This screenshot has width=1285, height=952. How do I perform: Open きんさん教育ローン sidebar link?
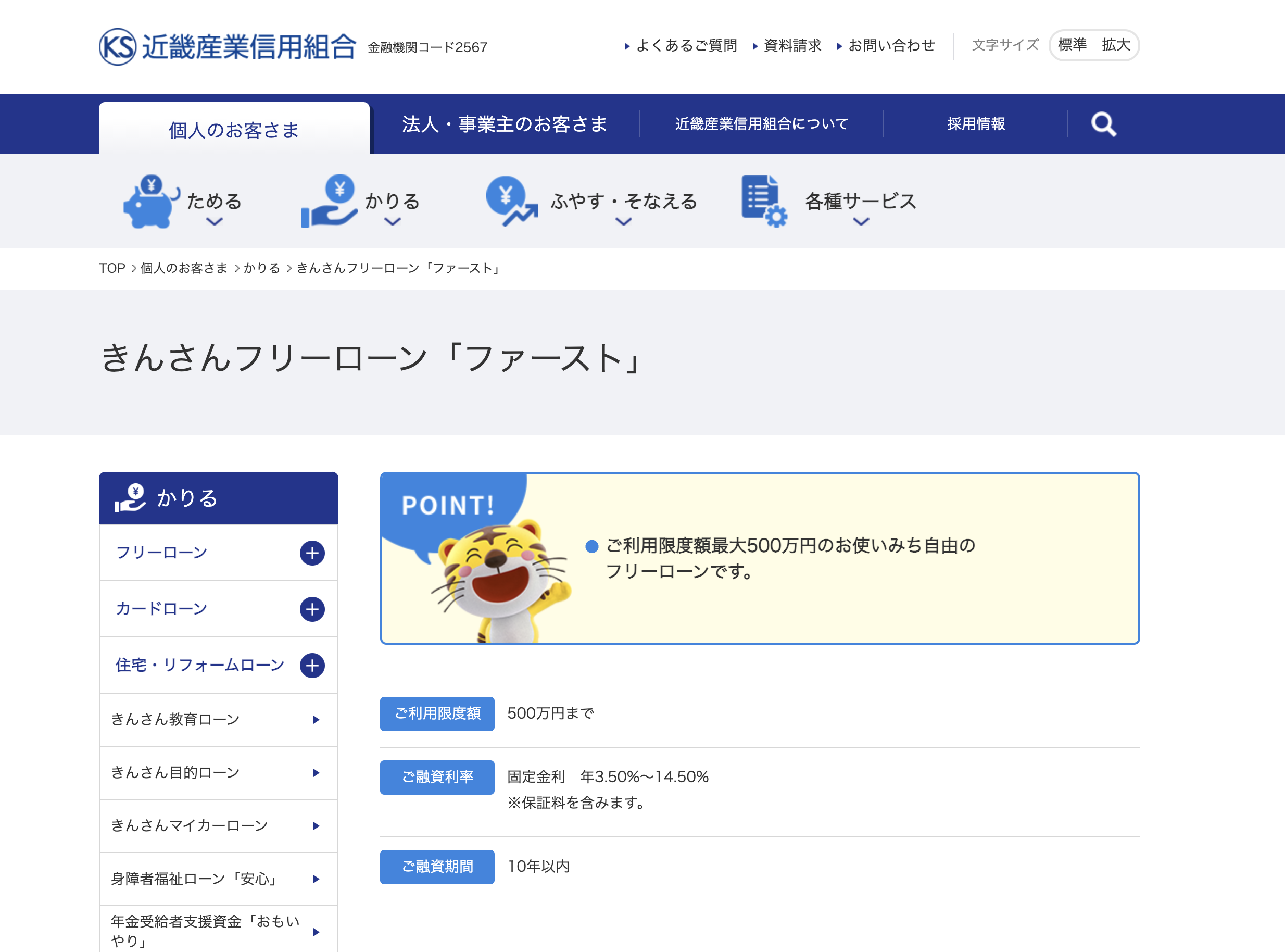(218, 720)
